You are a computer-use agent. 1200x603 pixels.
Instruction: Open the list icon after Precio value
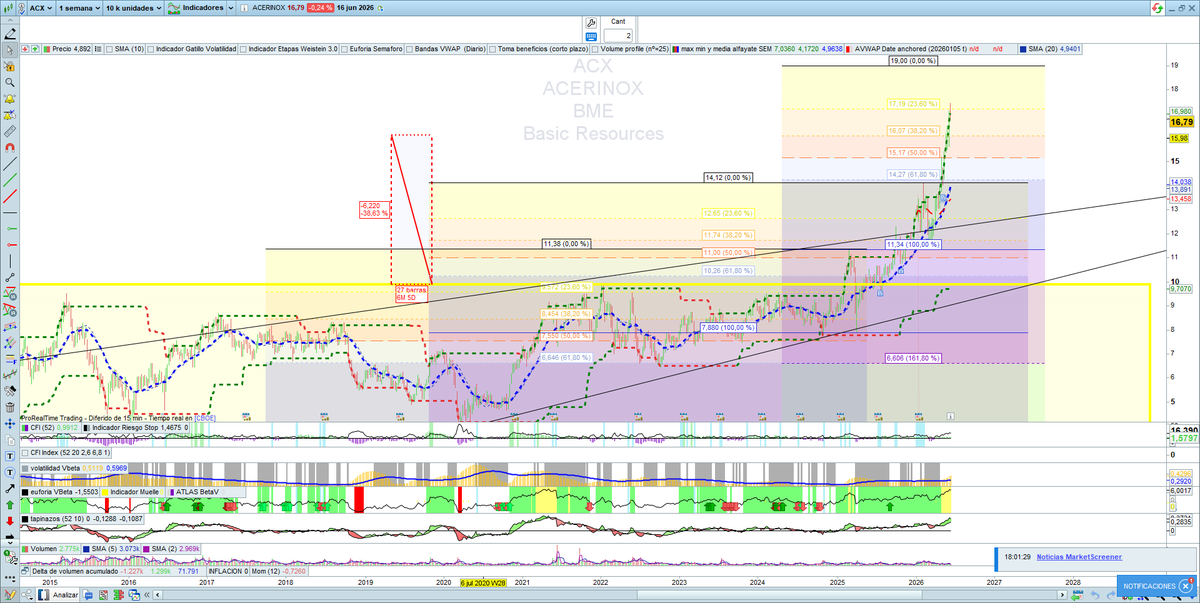click(x=98, y=49)
